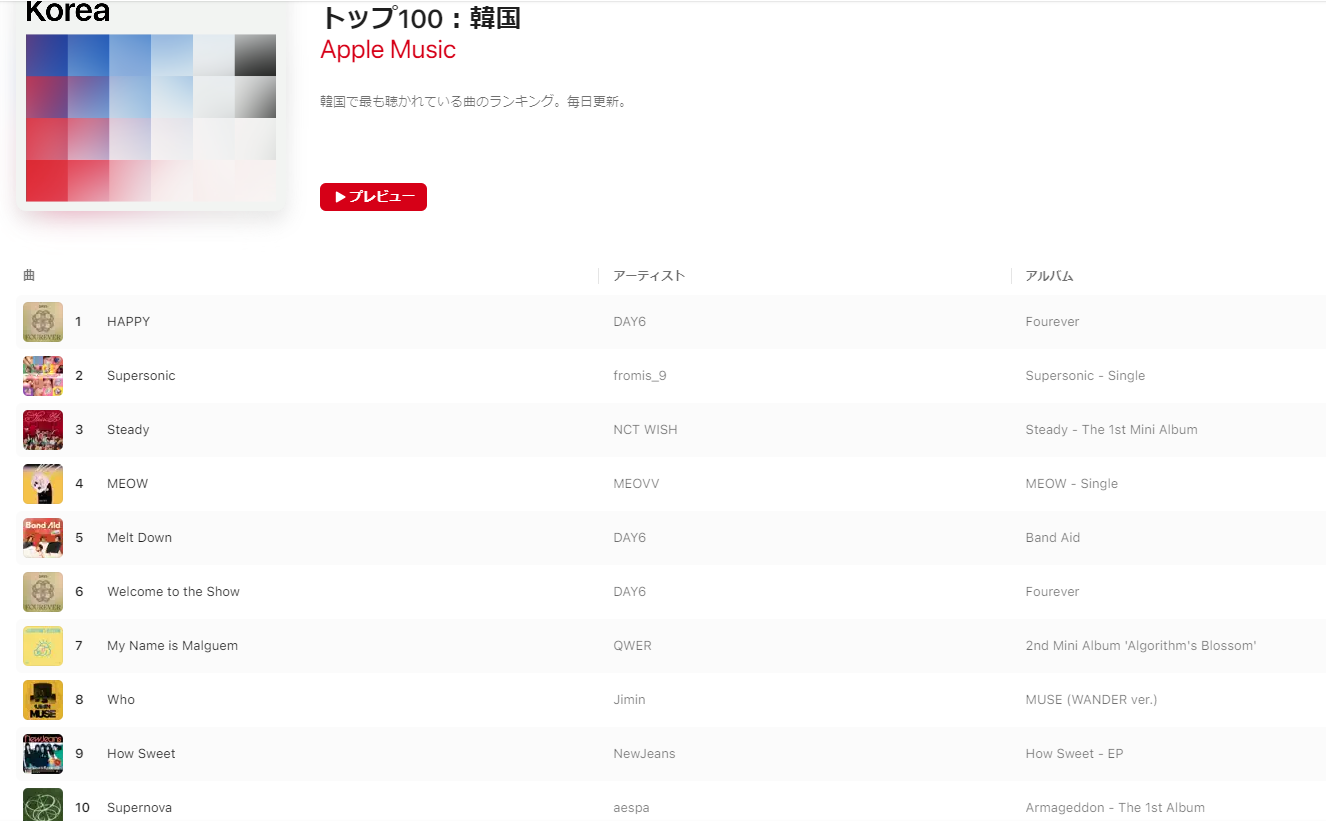Open artist DAY6 in the Melt Down row
The width and height of the screenshot is (1326, 821).
tap(629, 538)
